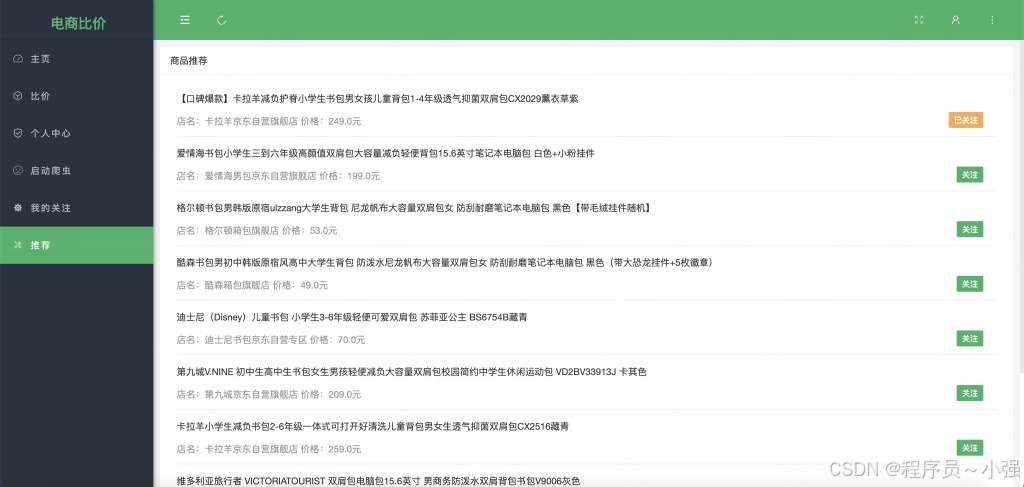Select 启动爬虫 in the sidebar
The width and height of the screenshot is (1024, 487).
[x=76, y=170]
